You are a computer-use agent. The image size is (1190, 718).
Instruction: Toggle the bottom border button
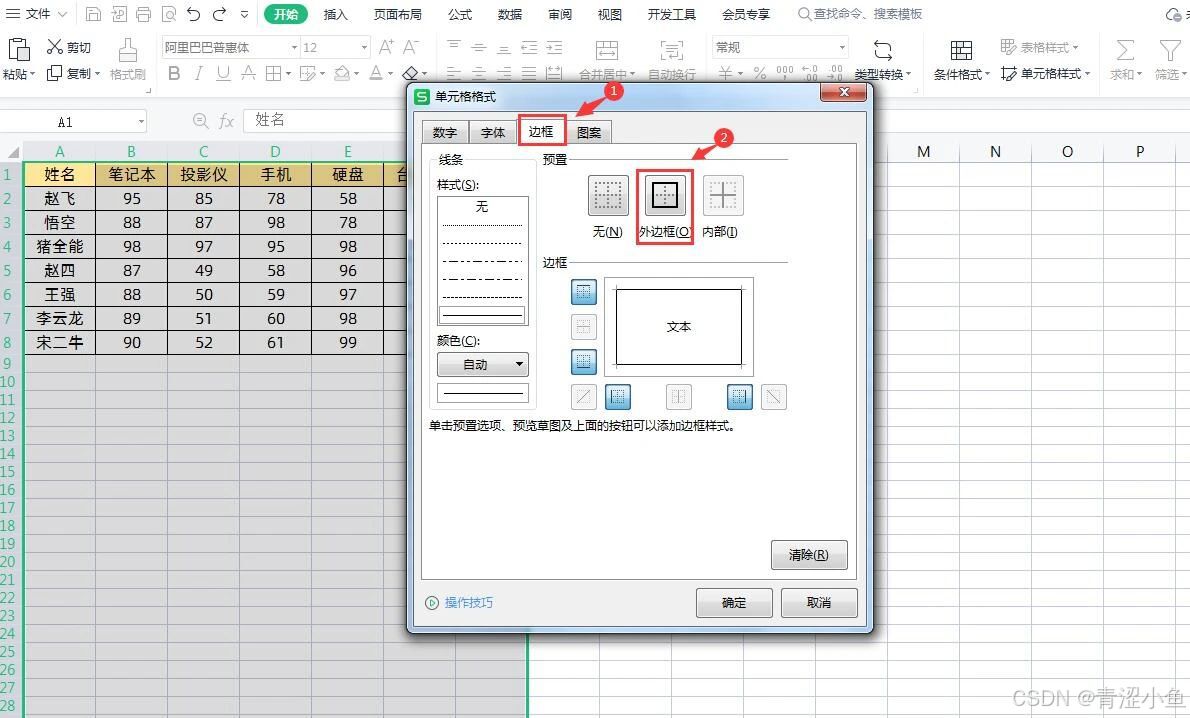(x=584, y=361)
